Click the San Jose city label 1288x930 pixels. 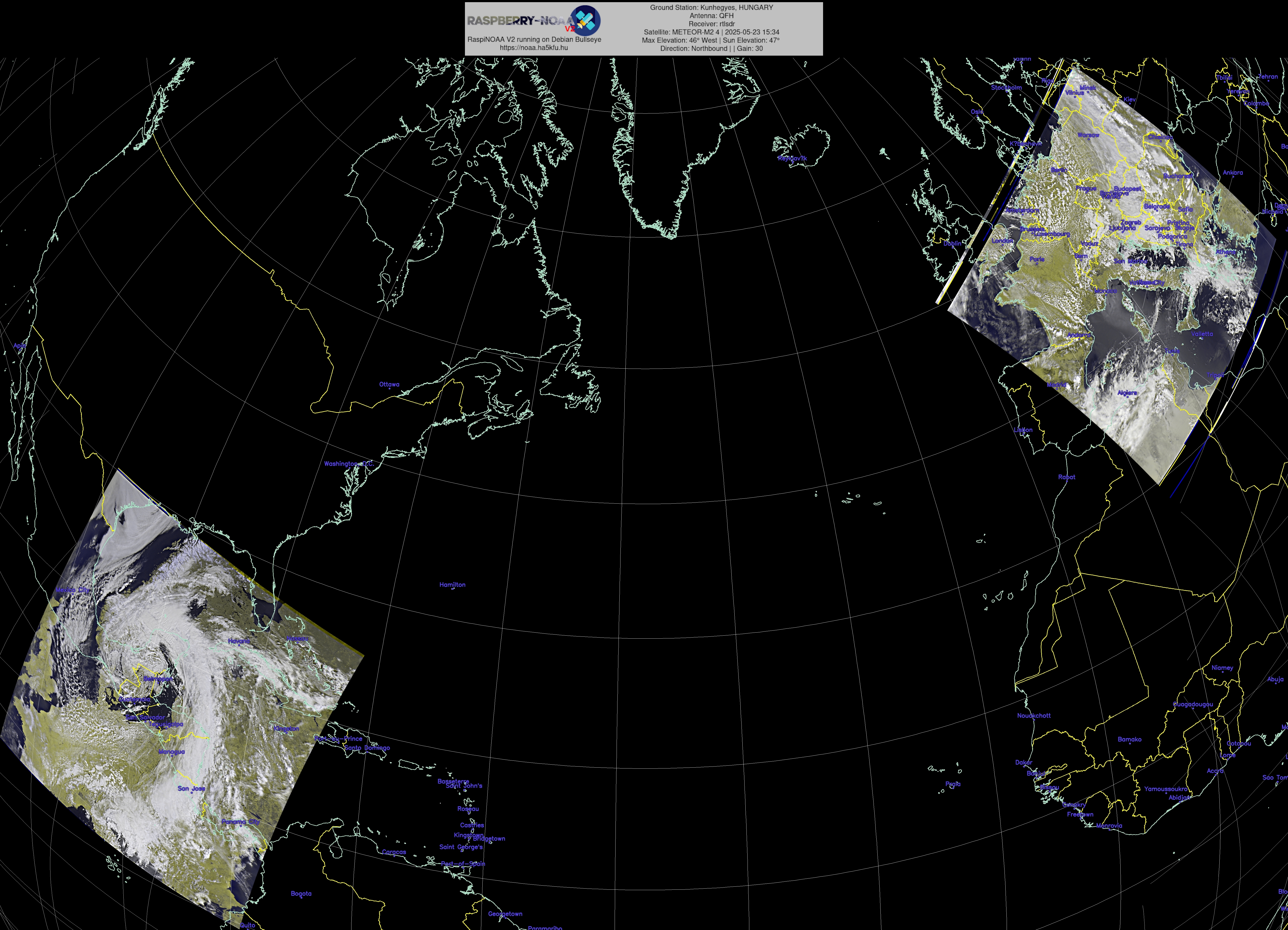click(x=191, y=789)
